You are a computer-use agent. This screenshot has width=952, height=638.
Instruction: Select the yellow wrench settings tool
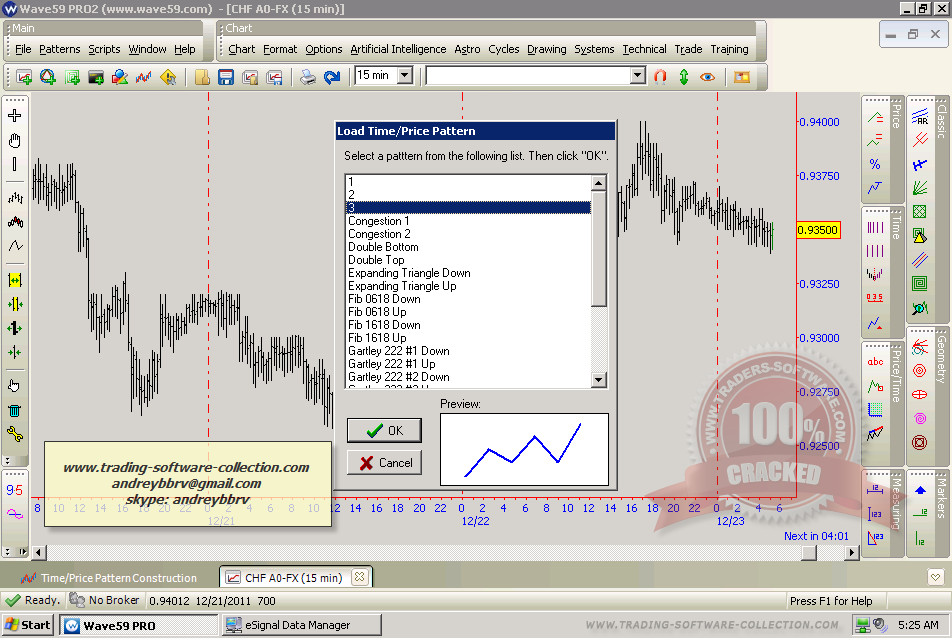[14, 434]
